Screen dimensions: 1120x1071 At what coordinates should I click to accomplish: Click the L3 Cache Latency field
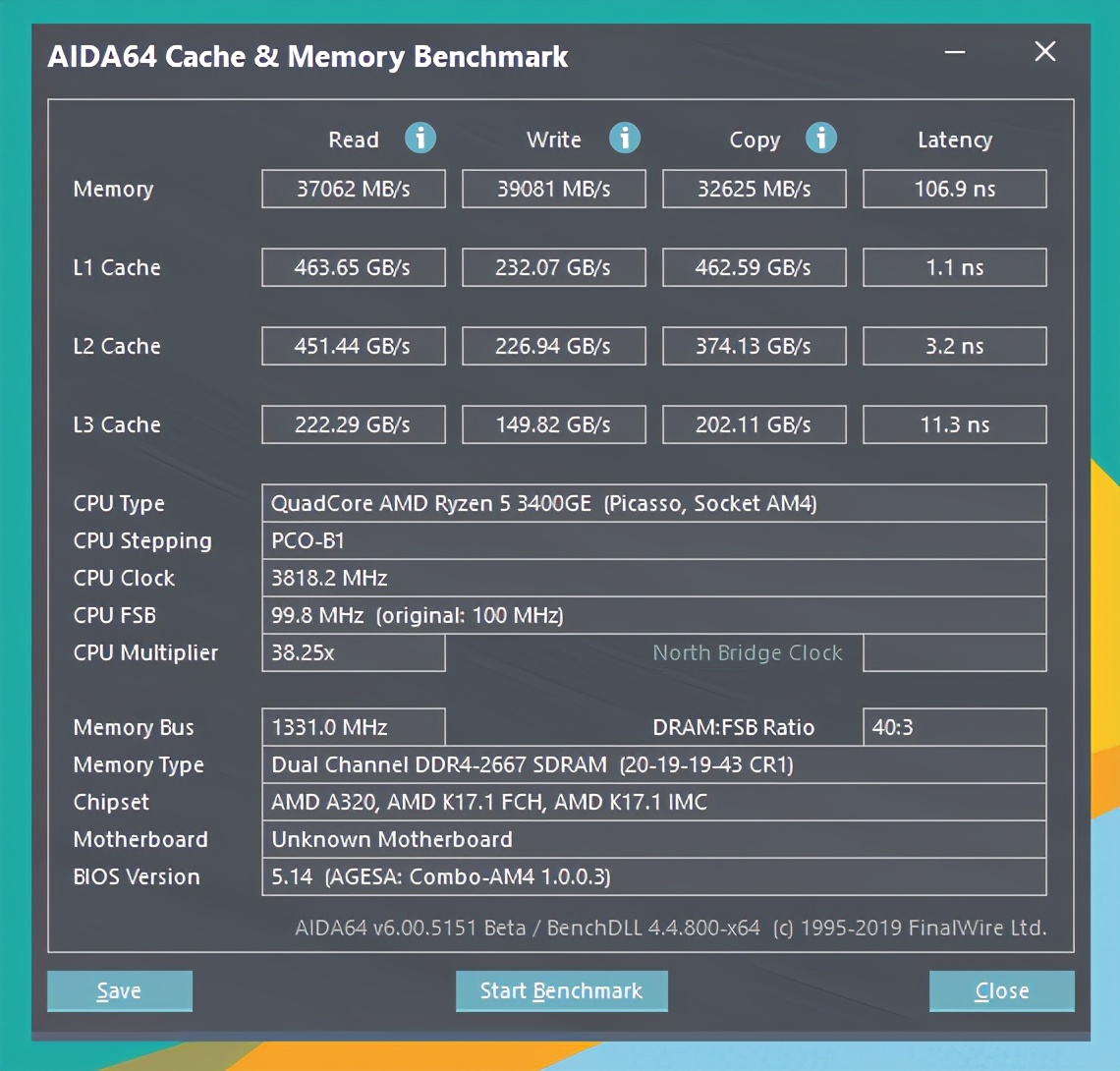pyautogui.click(x=954, y=424)
